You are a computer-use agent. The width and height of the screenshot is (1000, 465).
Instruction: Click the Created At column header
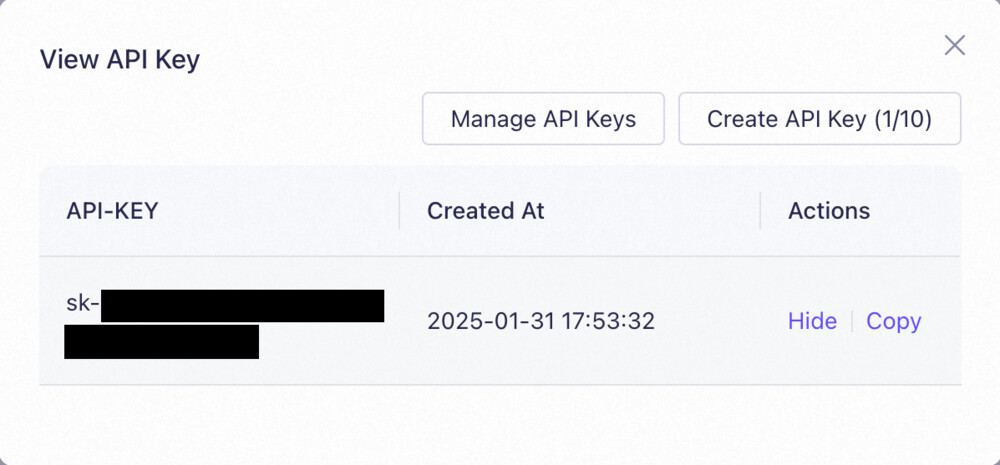[485, 211]
